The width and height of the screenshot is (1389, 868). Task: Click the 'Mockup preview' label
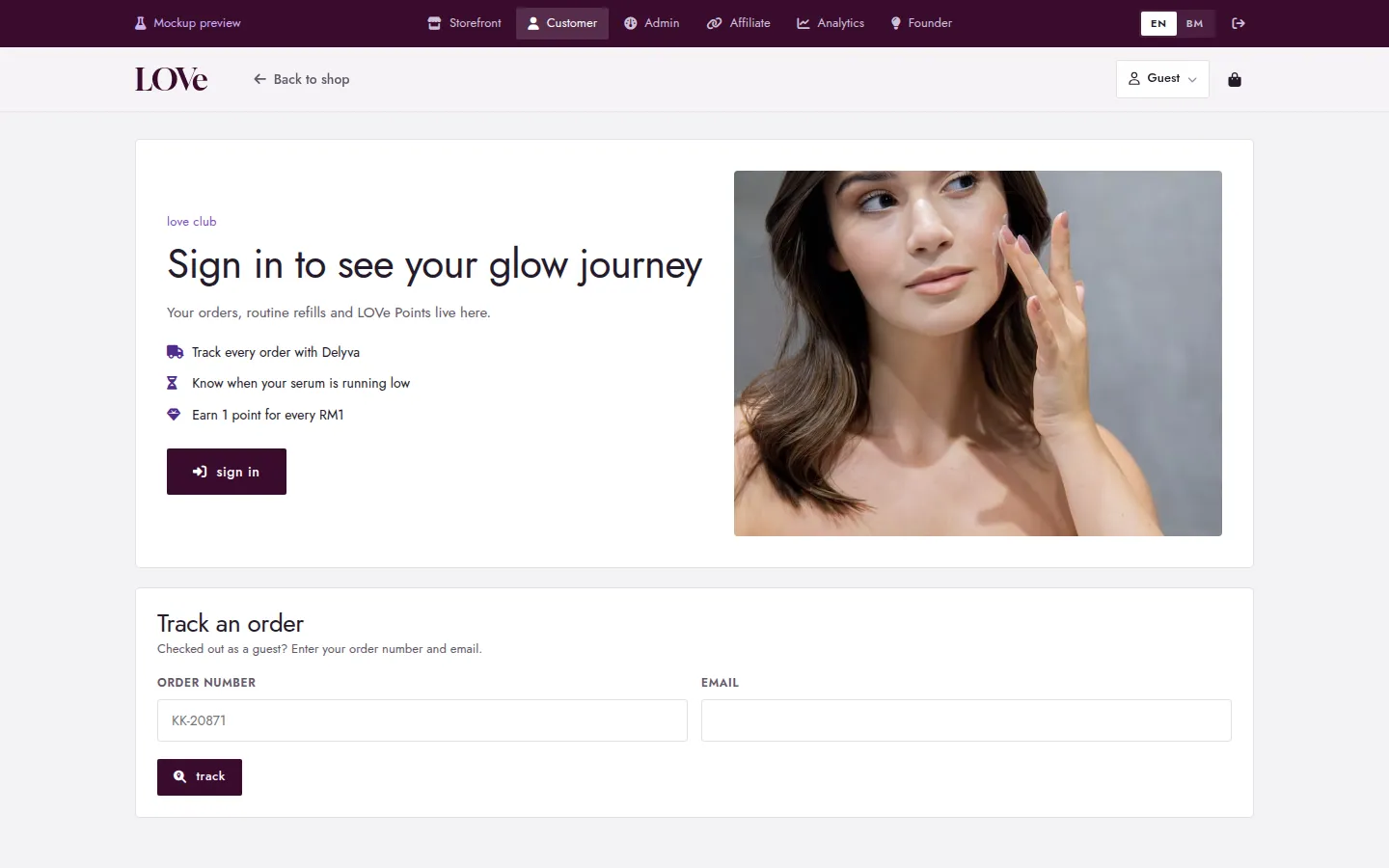197,23
